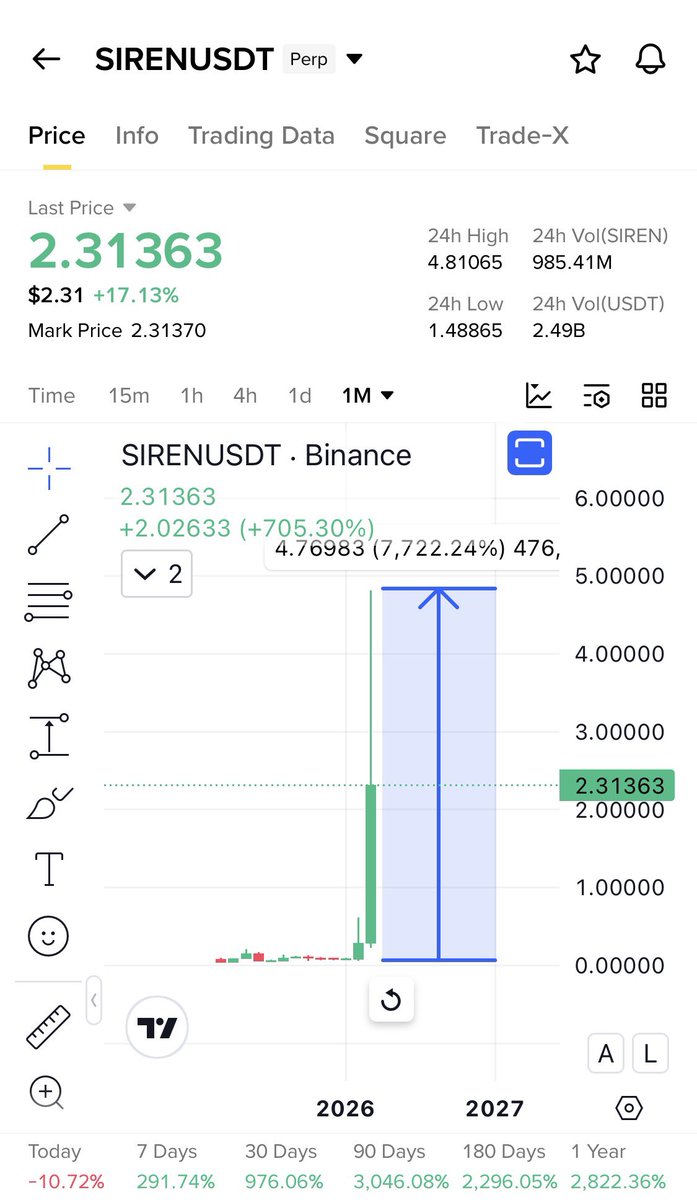Expand the indicators legend showing 2
This screenshot has height=1200, width=697.
tap(157, 573)
